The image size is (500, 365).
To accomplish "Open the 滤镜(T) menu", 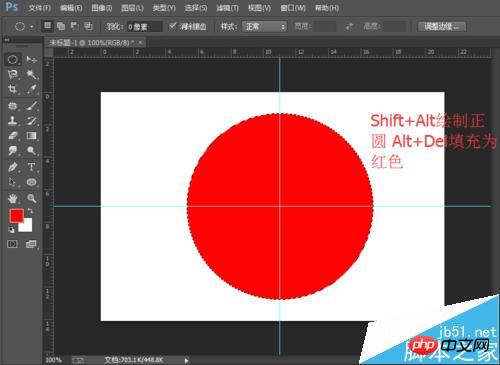I will point(228,8).
